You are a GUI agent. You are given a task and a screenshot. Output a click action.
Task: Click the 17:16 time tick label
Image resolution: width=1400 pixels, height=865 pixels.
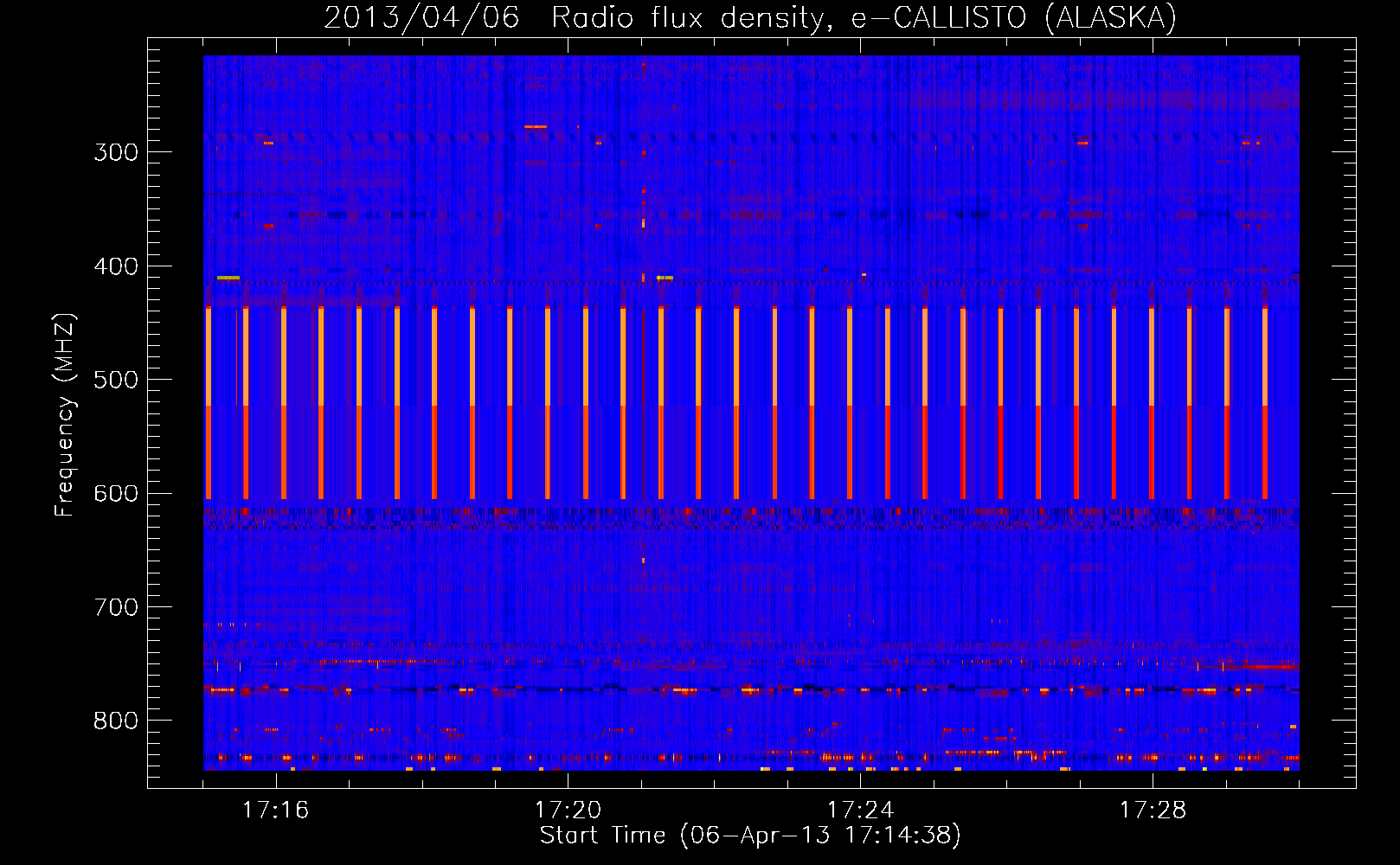coord(276,810)
